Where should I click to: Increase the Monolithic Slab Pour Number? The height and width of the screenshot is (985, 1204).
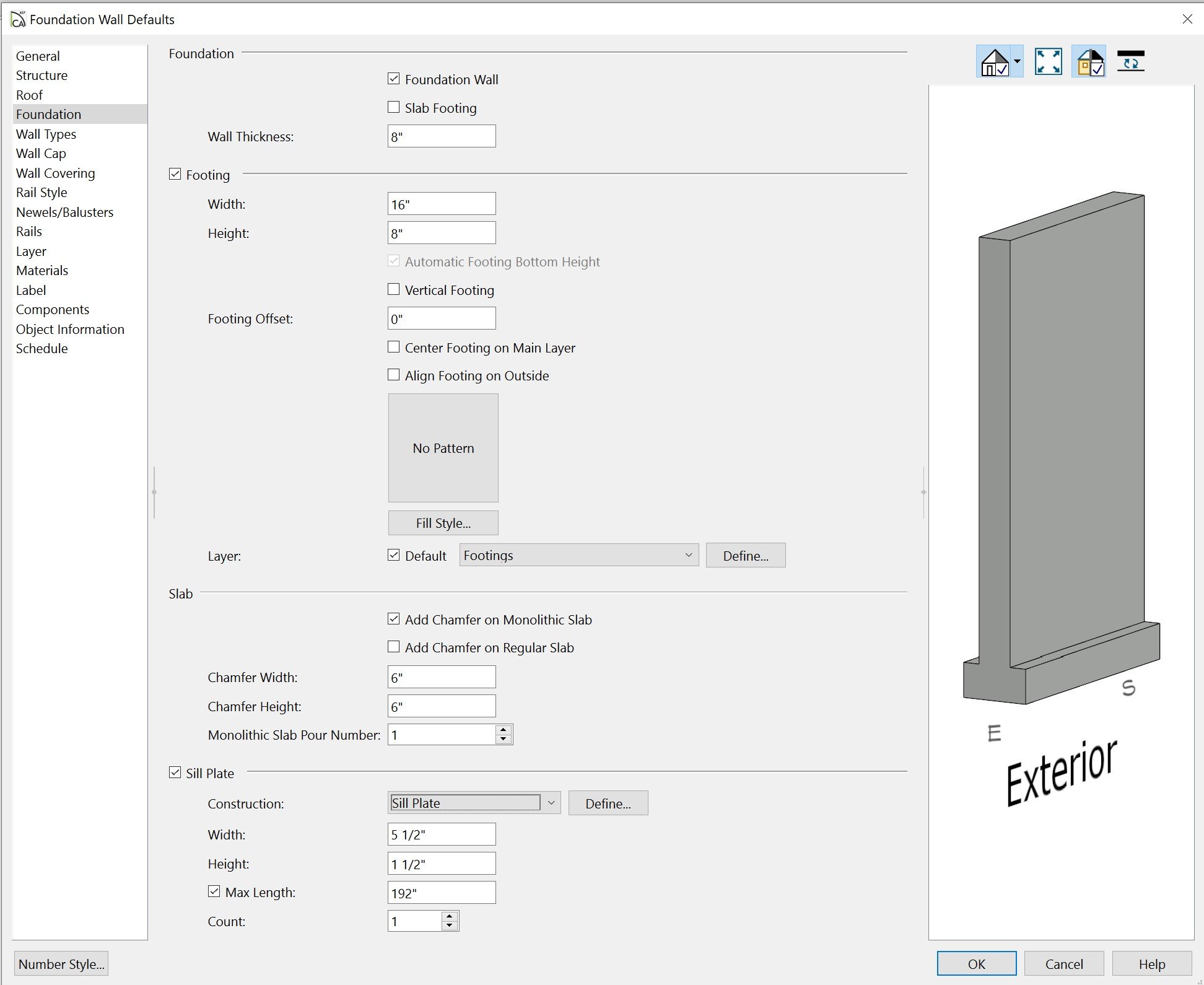pos(504,730)
